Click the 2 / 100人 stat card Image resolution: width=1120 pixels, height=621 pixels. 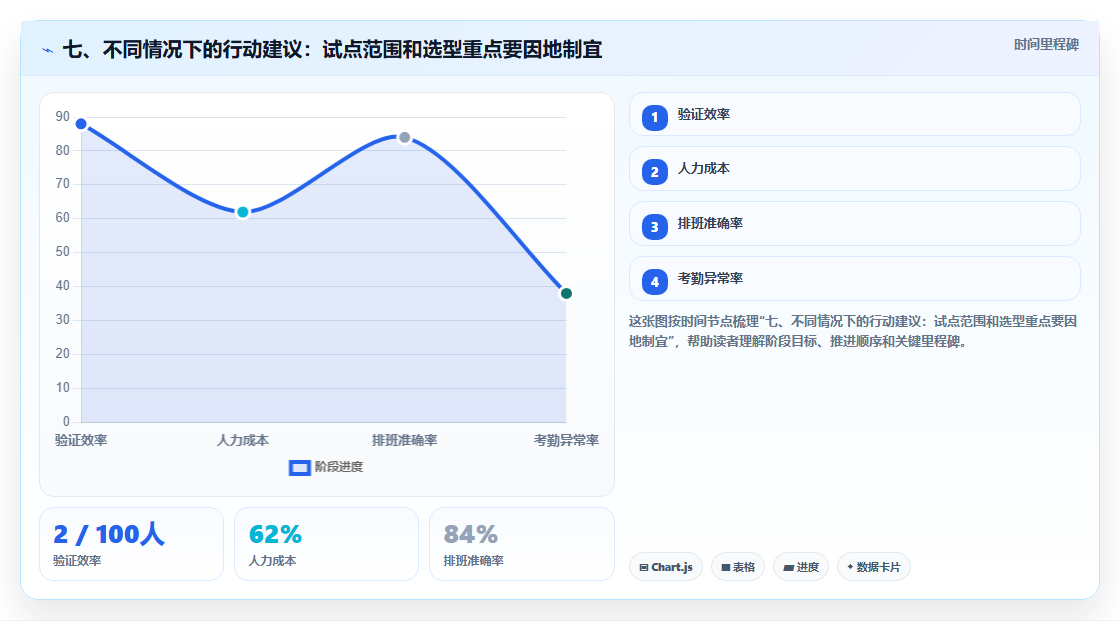click(x=131, y=544)
